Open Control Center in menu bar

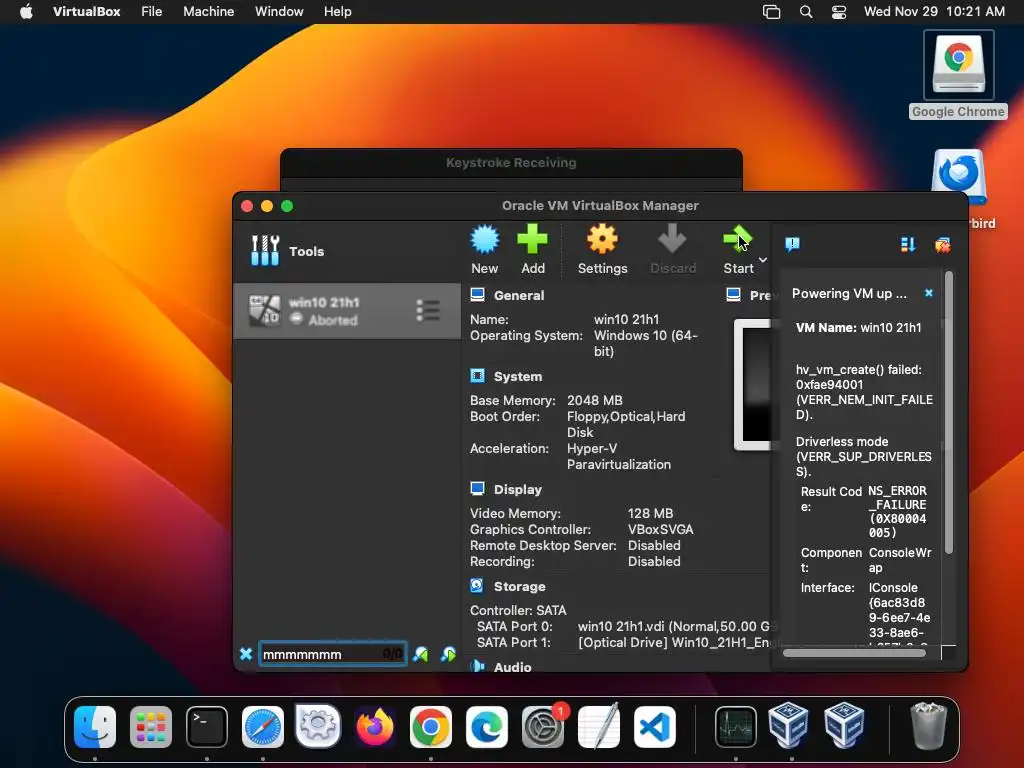point(839,12)
